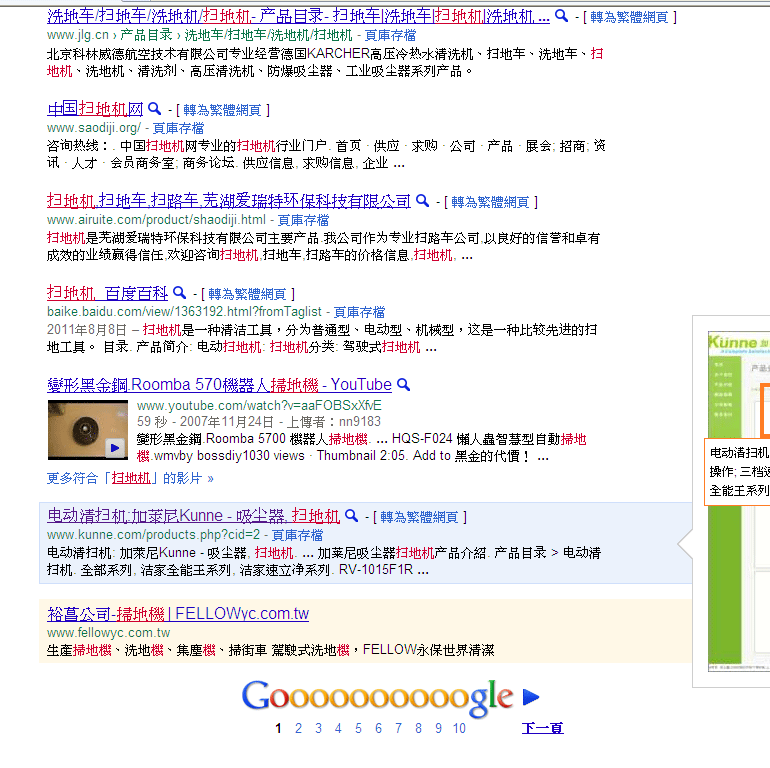The image size is (770, 768).
Task: Convert 中国扫地机网 result to traditional Chinese
Action: pyautogui.click(x=222, y=110)
